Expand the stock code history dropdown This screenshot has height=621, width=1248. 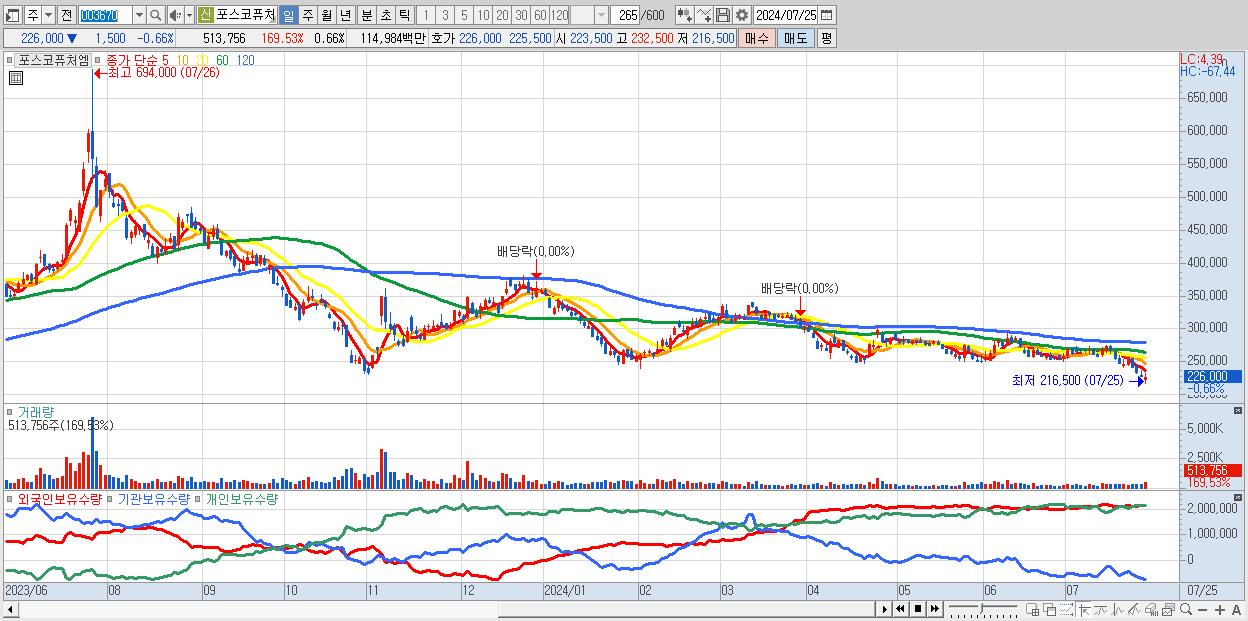coord(139,15)
